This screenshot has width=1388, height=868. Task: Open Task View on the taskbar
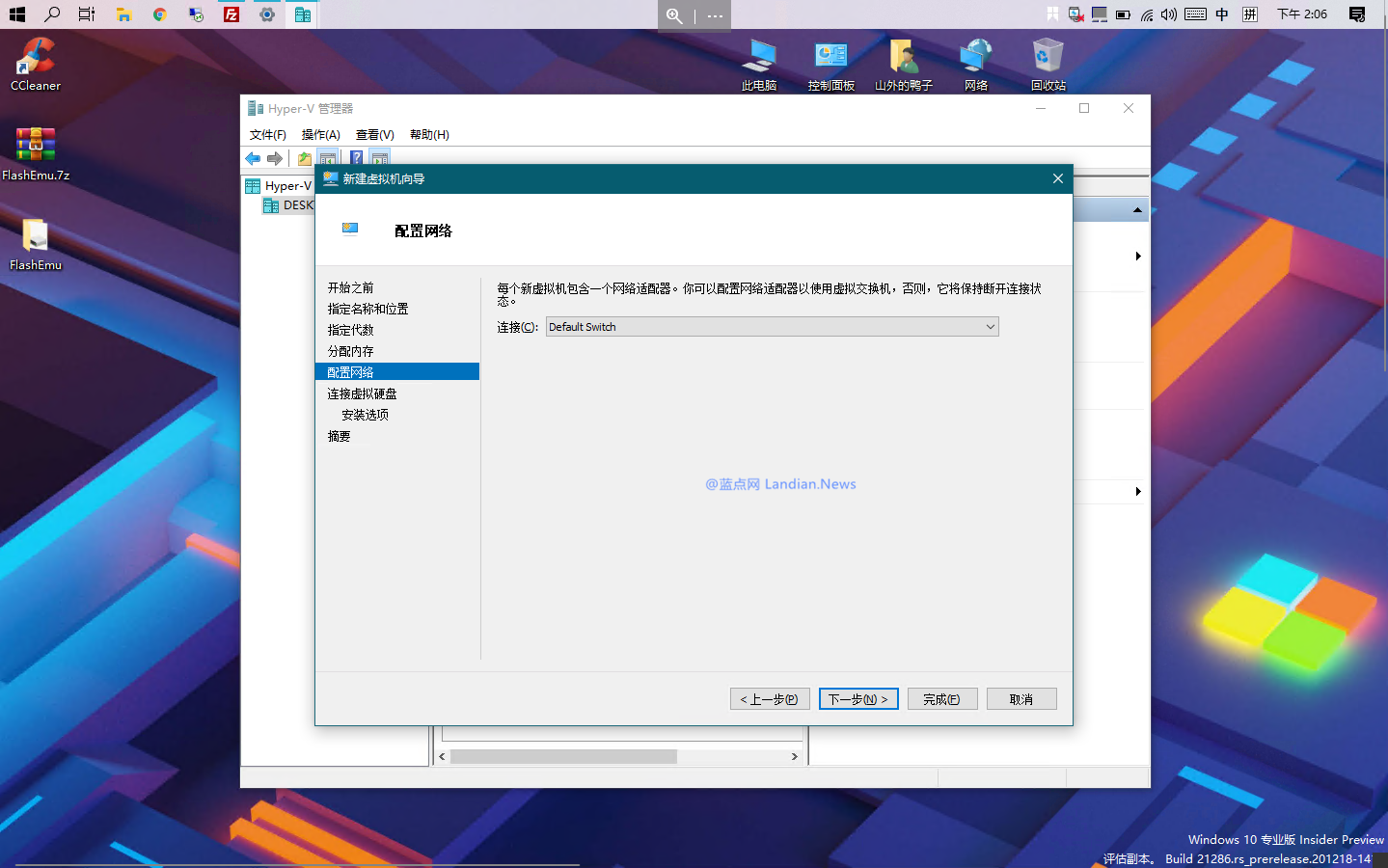pyautogui.click(x=87, y=14)
